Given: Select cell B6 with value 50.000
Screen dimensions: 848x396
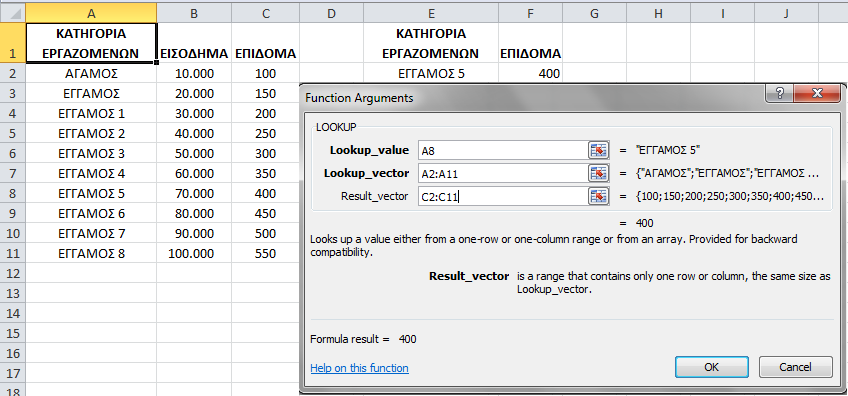Looking at the screenshot, I should click(x=194, y=153).
